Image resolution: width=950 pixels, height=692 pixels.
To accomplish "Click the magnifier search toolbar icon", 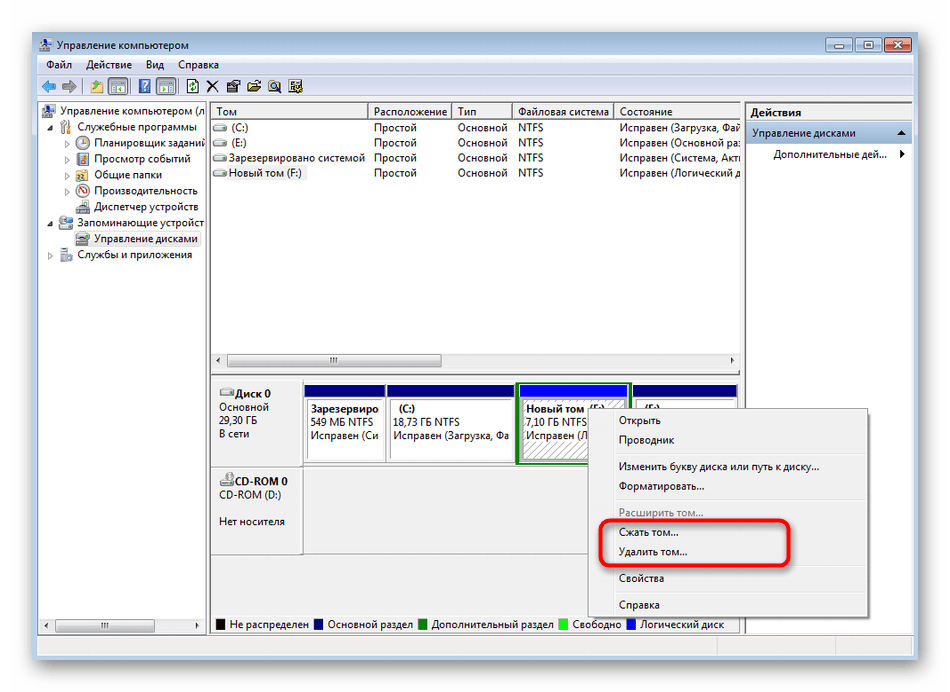I will coord(275,86).
